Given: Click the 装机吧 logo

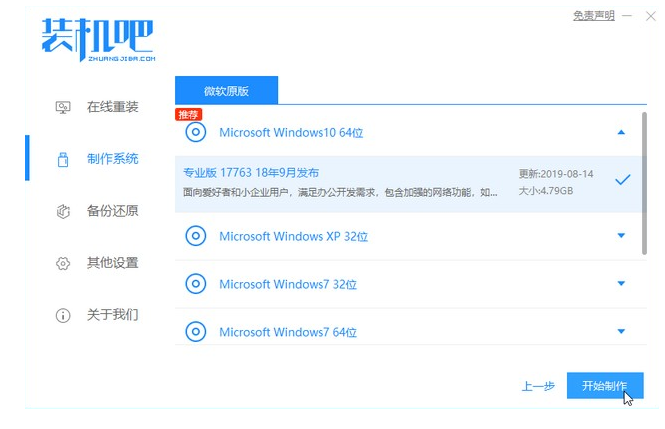Looking at the screenshot, I should pyautogui.click(x=98, y=40).
